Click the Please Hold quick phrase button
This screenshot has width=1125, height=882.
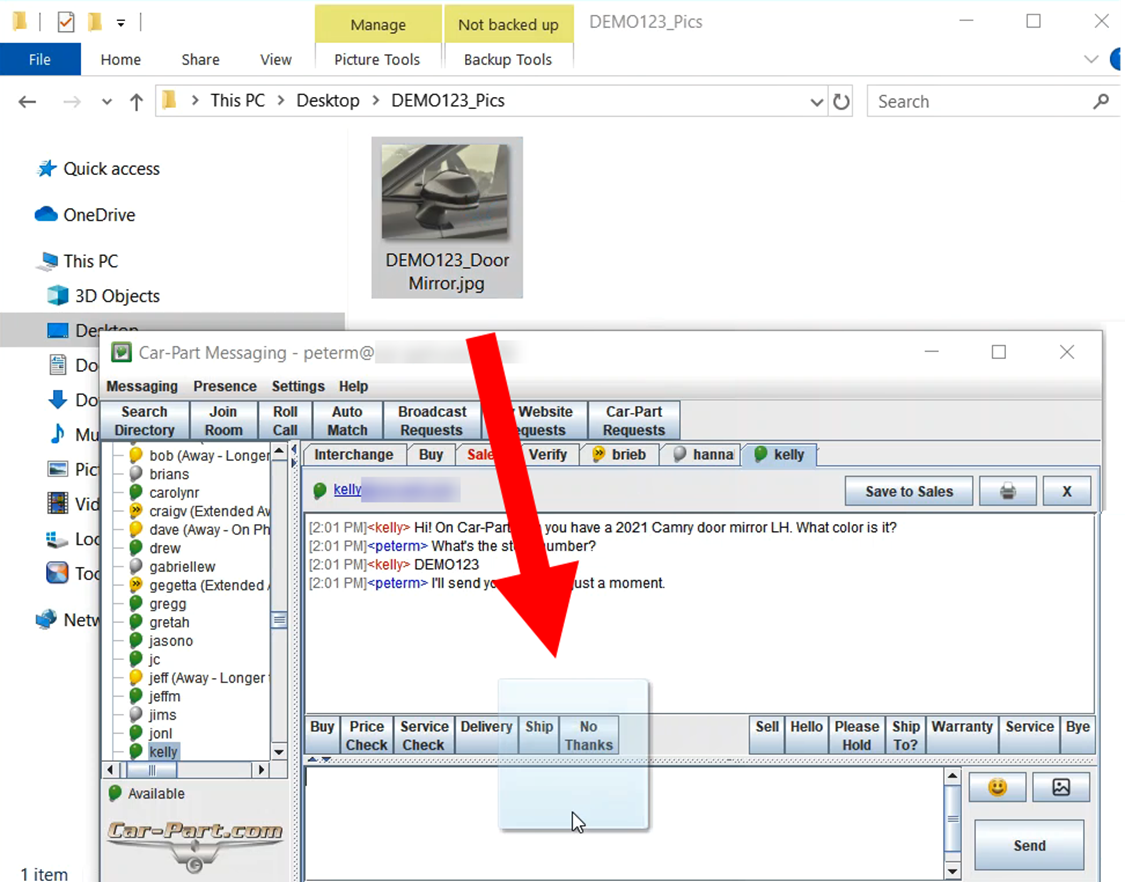pyautogui.click(x=856, y=736)
